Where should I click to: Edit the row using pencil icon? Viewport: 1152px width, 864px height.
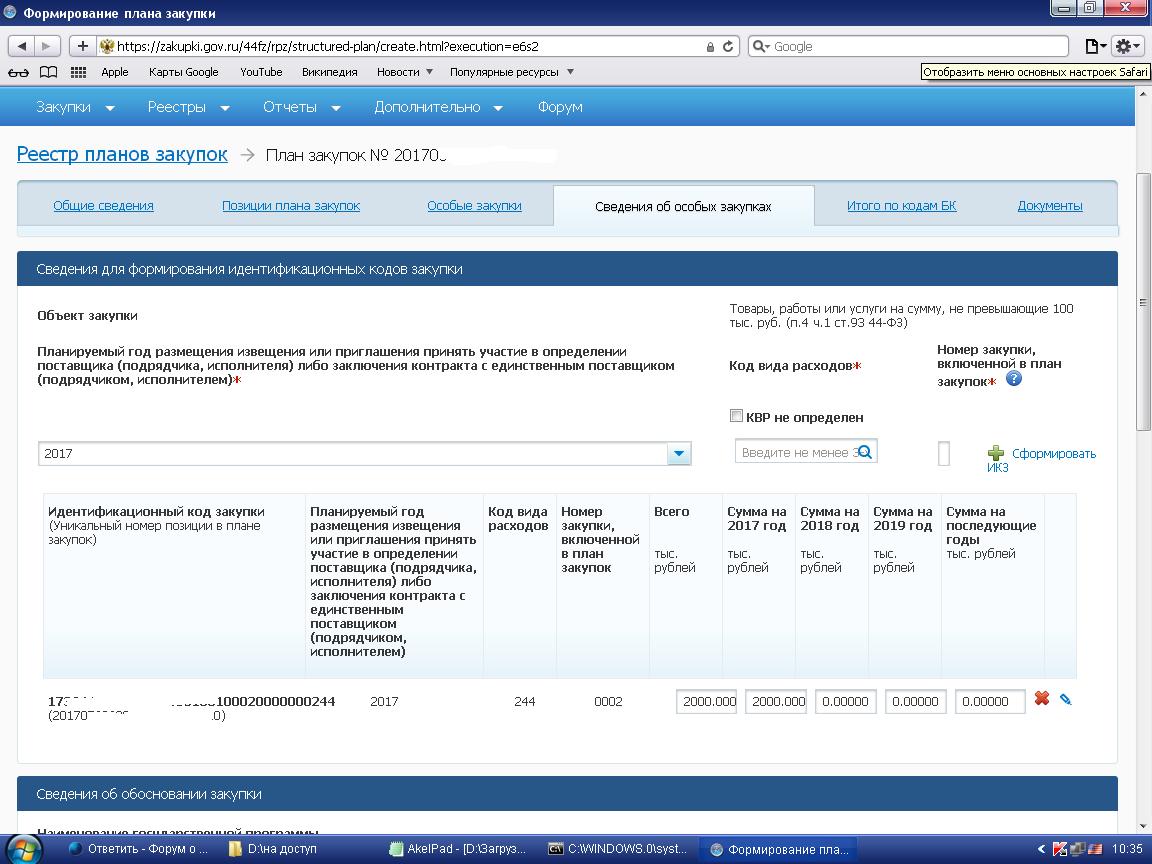point(1065,700)
